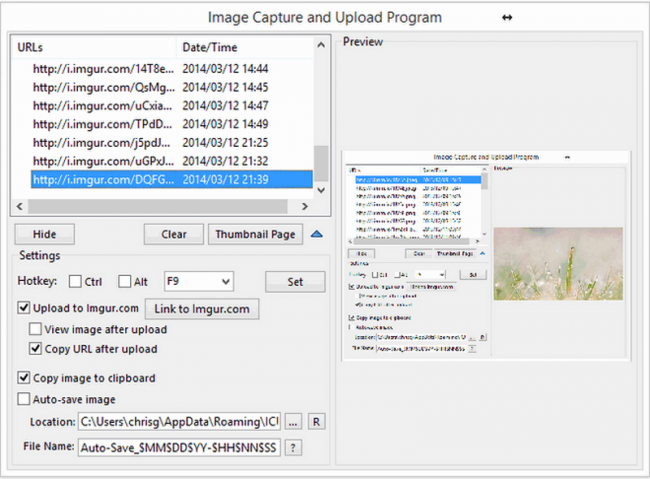Click the 2014/03/12 21:32 timestamp
Image resolution: width=650 pixels, height=479 pixels.
pos(225,161)
